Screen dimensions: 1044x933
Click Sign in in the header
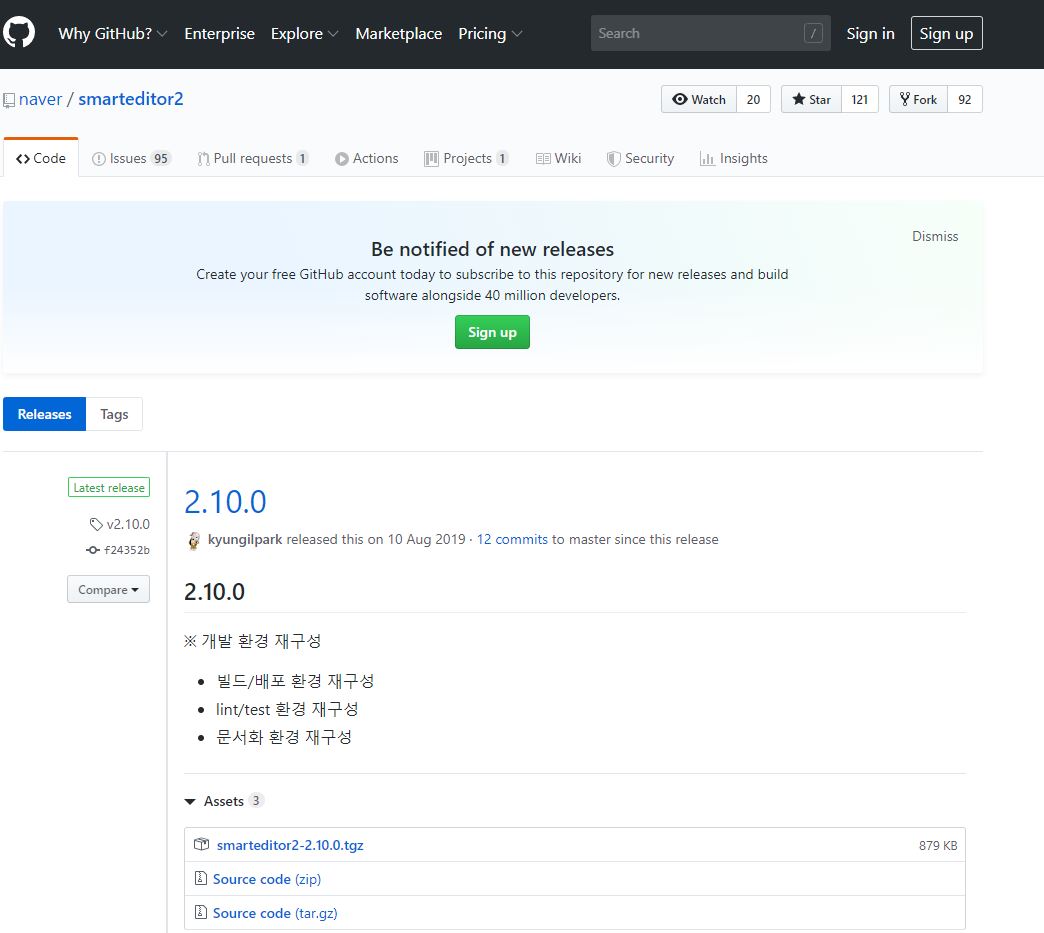[870, 33]
